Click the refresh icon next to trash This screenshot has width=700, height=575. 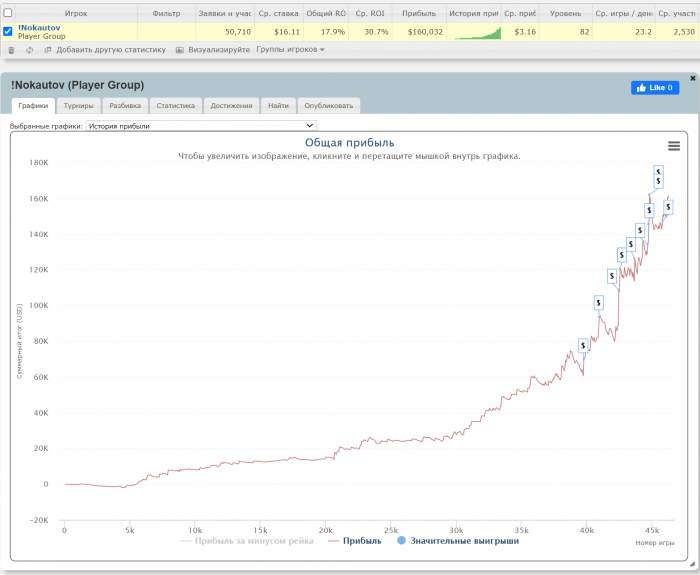coord(29,49)
